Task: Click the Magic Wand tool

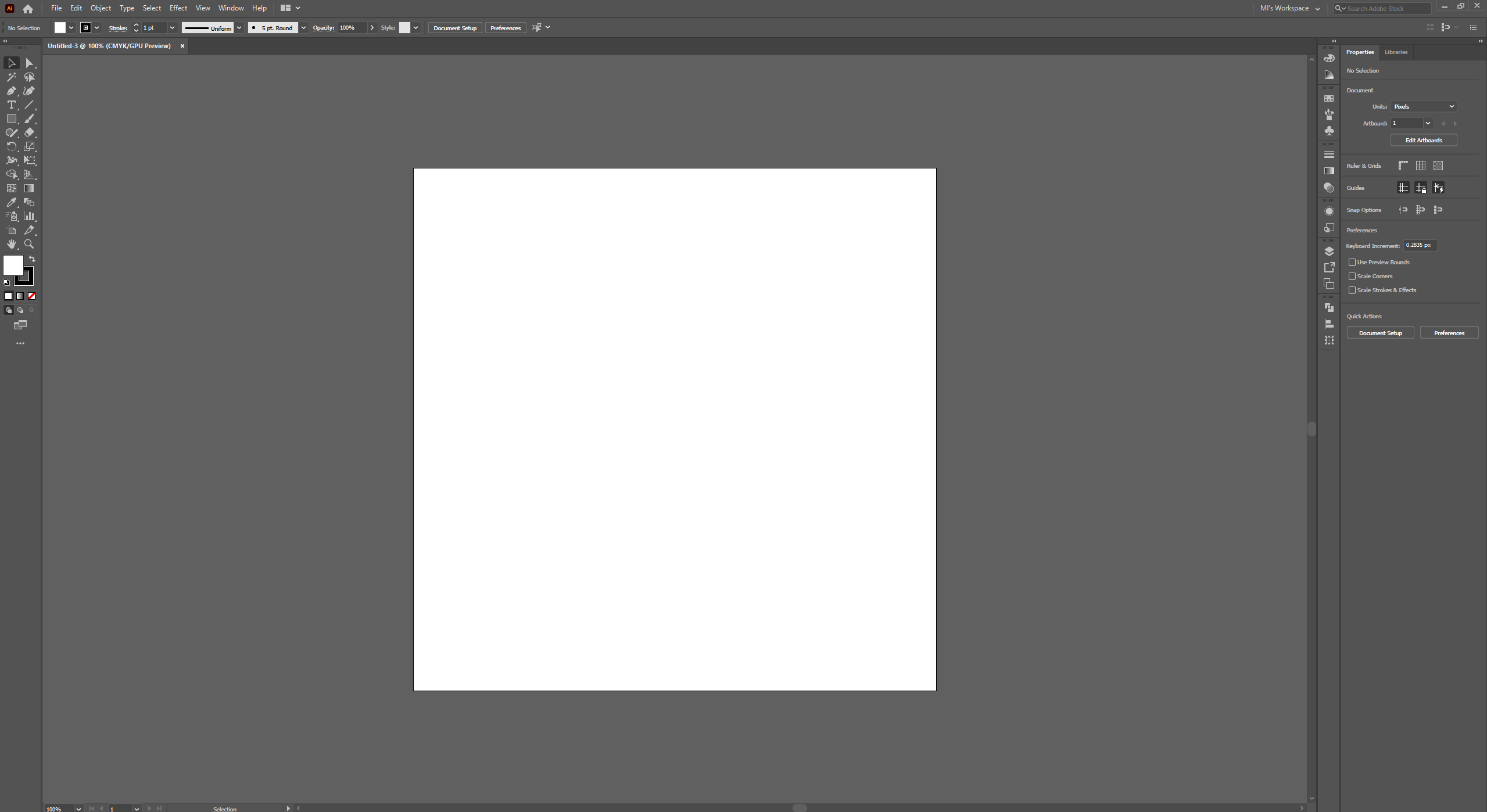Action: tap(11, 77)
